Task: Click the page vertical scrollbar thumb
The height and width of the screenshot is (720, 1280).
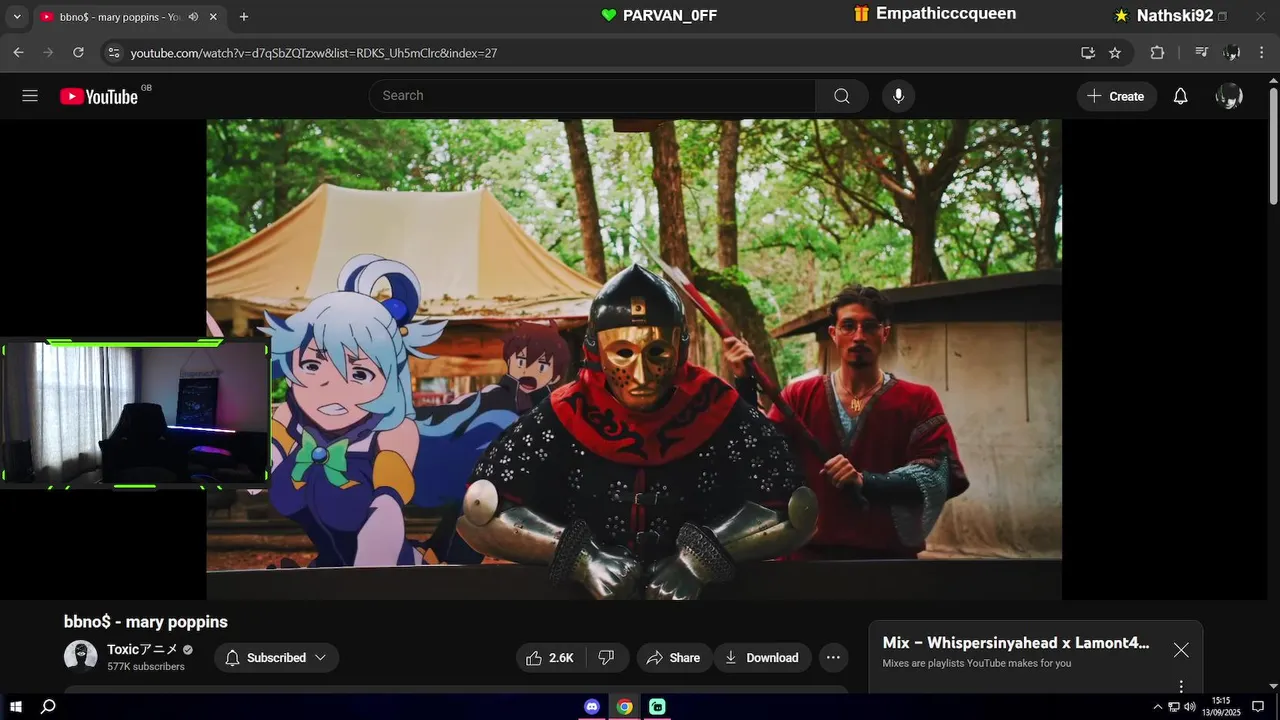Action: [x=1273, y=146]
